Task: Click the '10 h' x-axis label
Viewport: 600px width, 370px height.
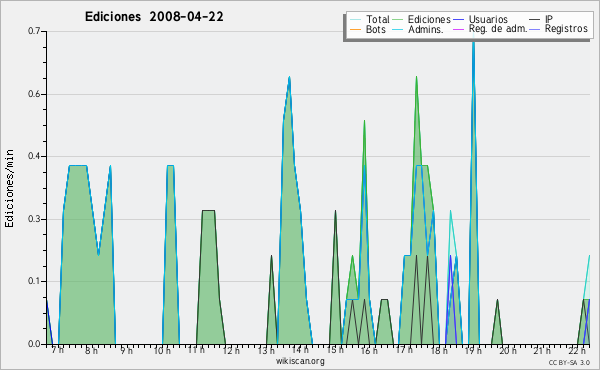Action: [162, 350]
